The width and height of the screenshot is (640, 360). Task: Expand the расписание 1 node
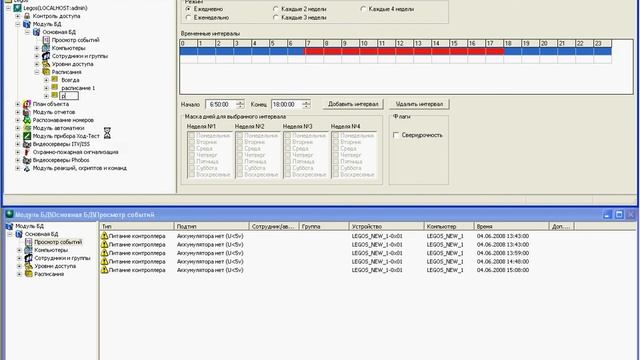pos(46,88)
